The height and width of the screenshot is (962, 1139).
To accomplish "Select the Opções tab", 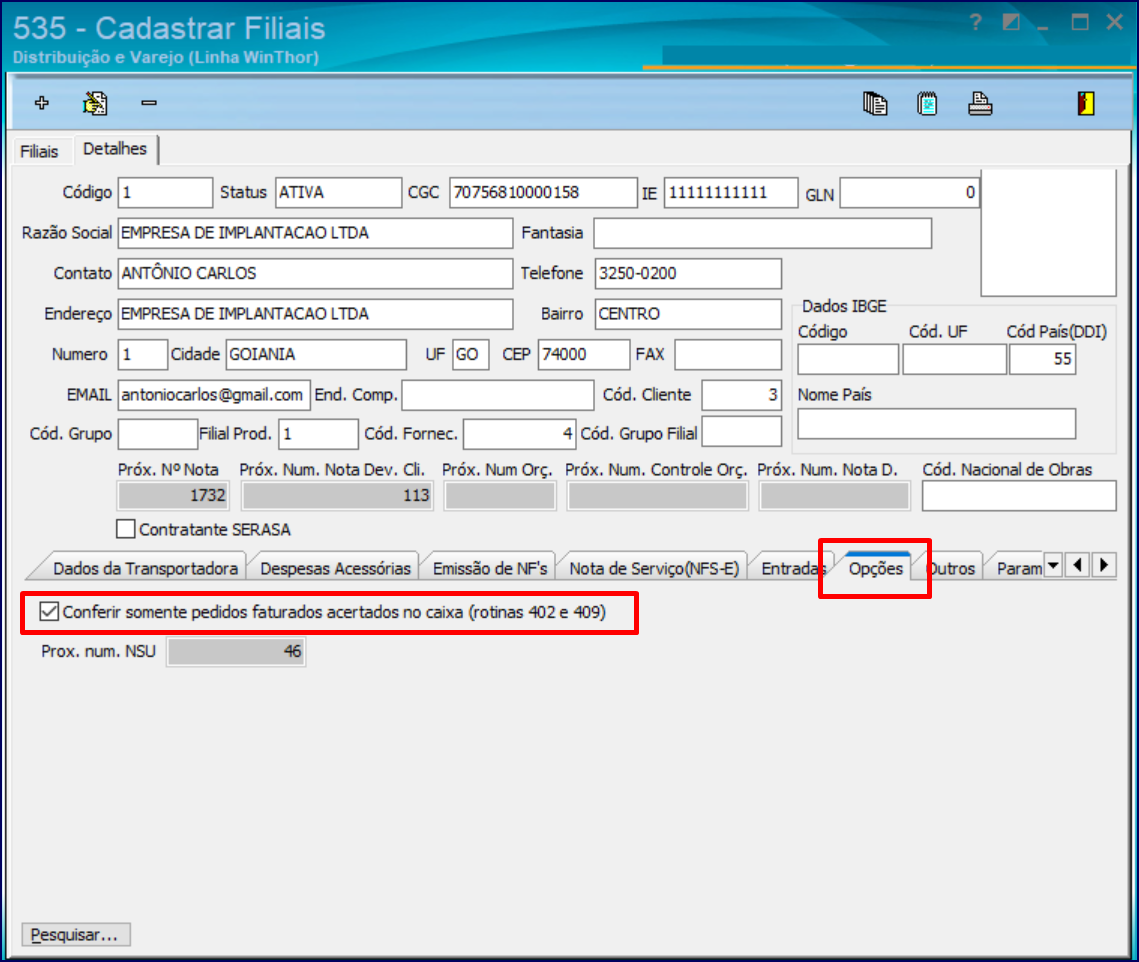I will (875, 568).
